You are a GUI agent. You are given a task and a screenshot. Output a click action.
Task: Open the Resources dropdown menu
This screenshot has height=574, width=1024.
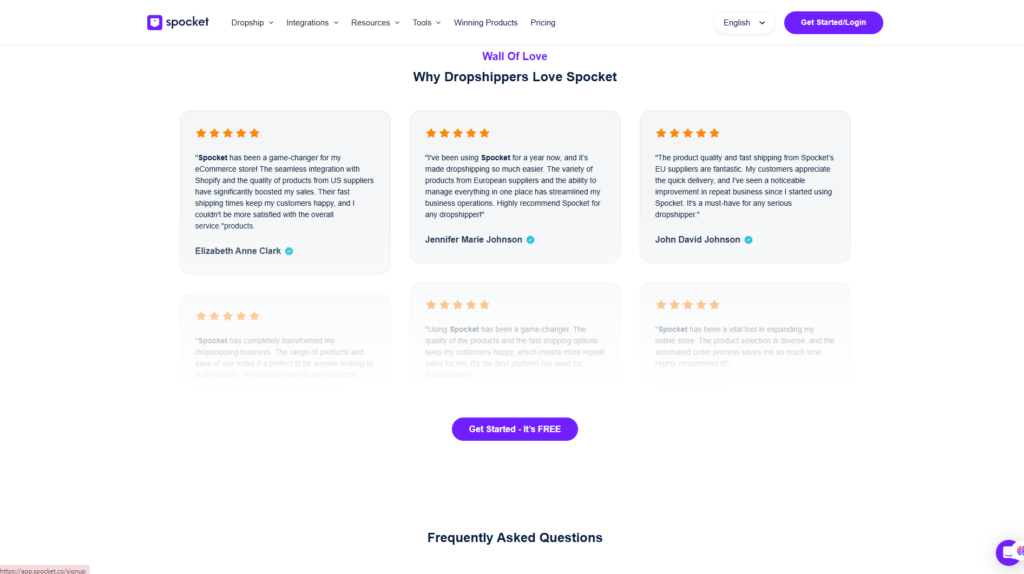(x=375, y=23)
